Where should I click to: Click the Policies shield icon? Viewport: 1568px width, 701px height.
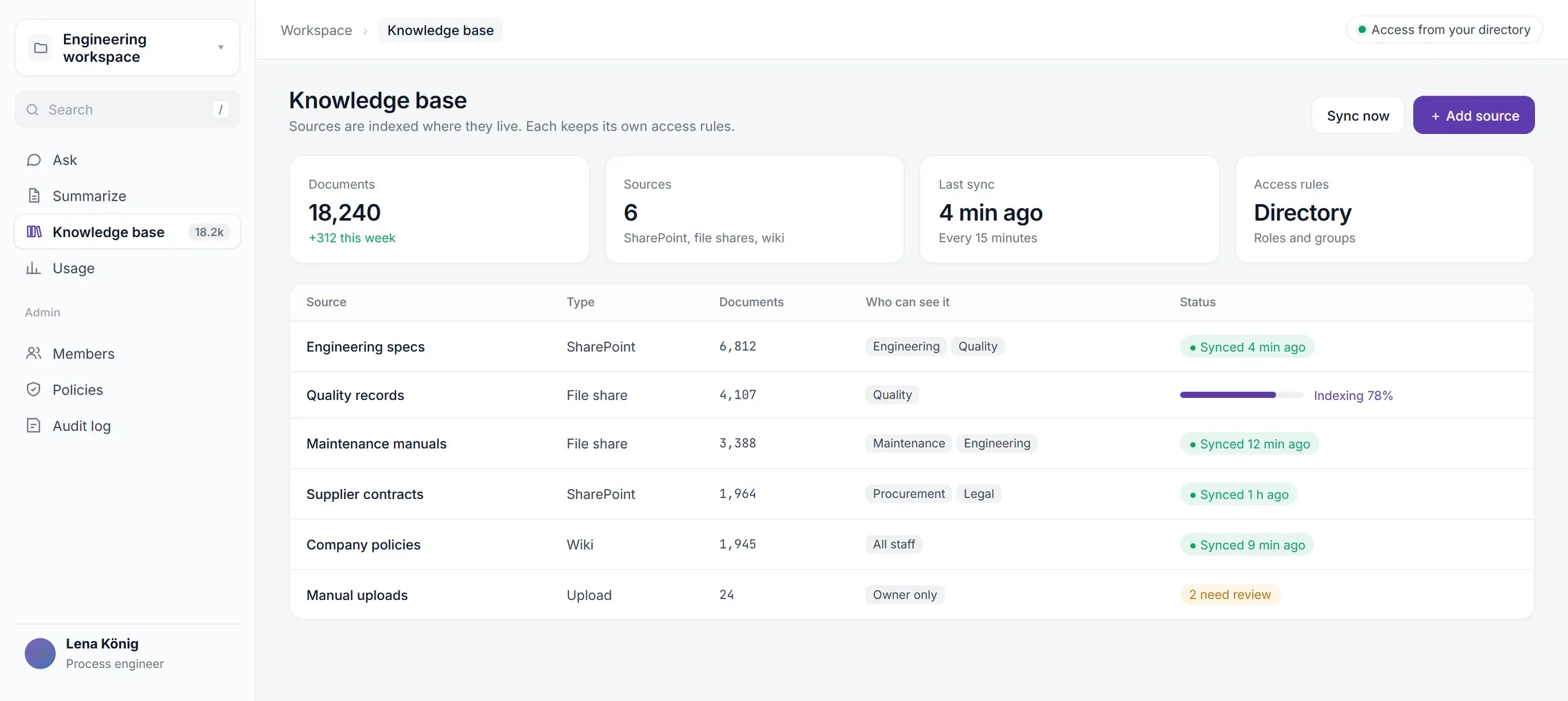(34, 390)
